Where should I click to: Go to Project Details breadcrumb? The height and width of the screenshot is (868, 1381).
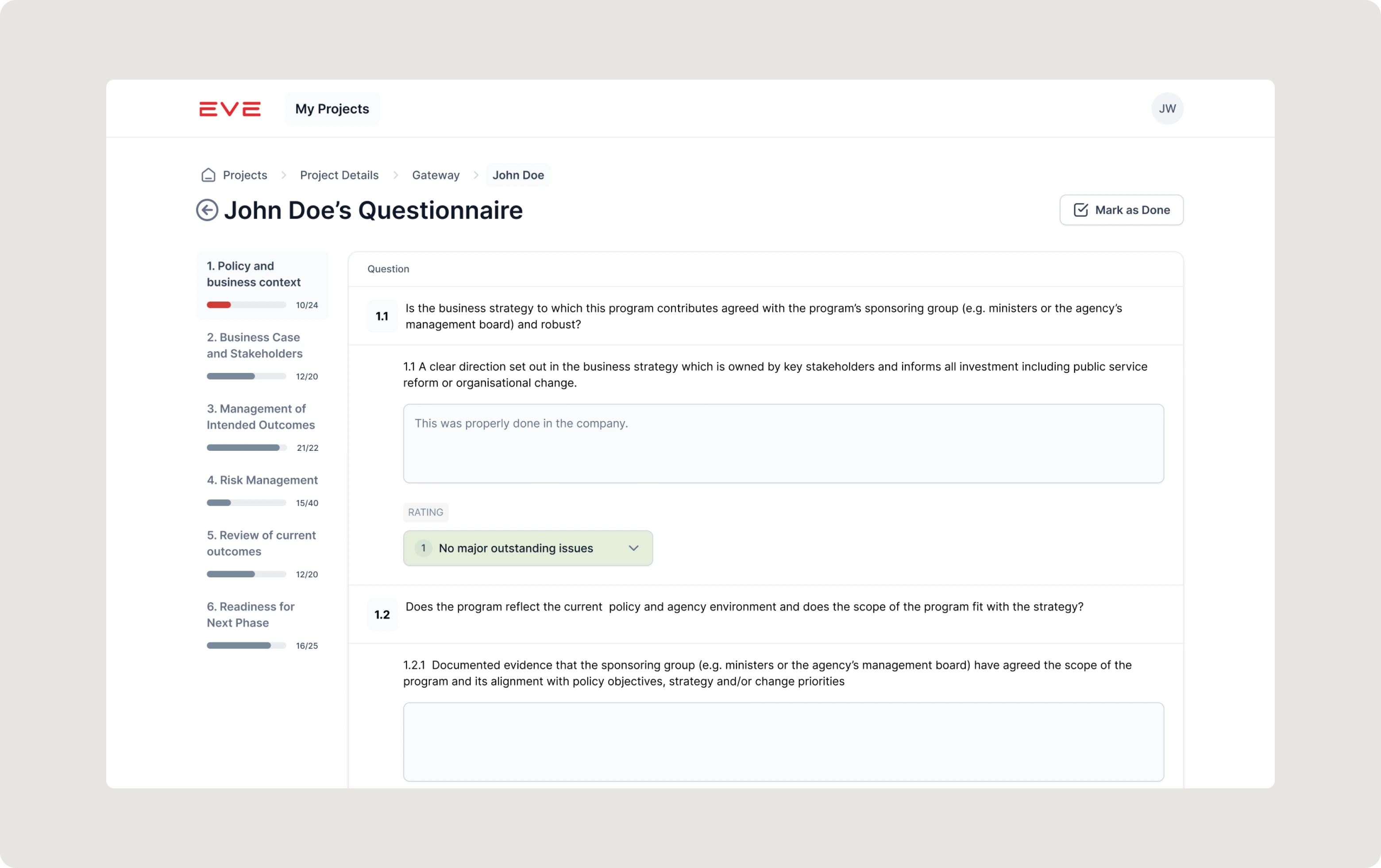pyautogui.click(x=339, y=175)
